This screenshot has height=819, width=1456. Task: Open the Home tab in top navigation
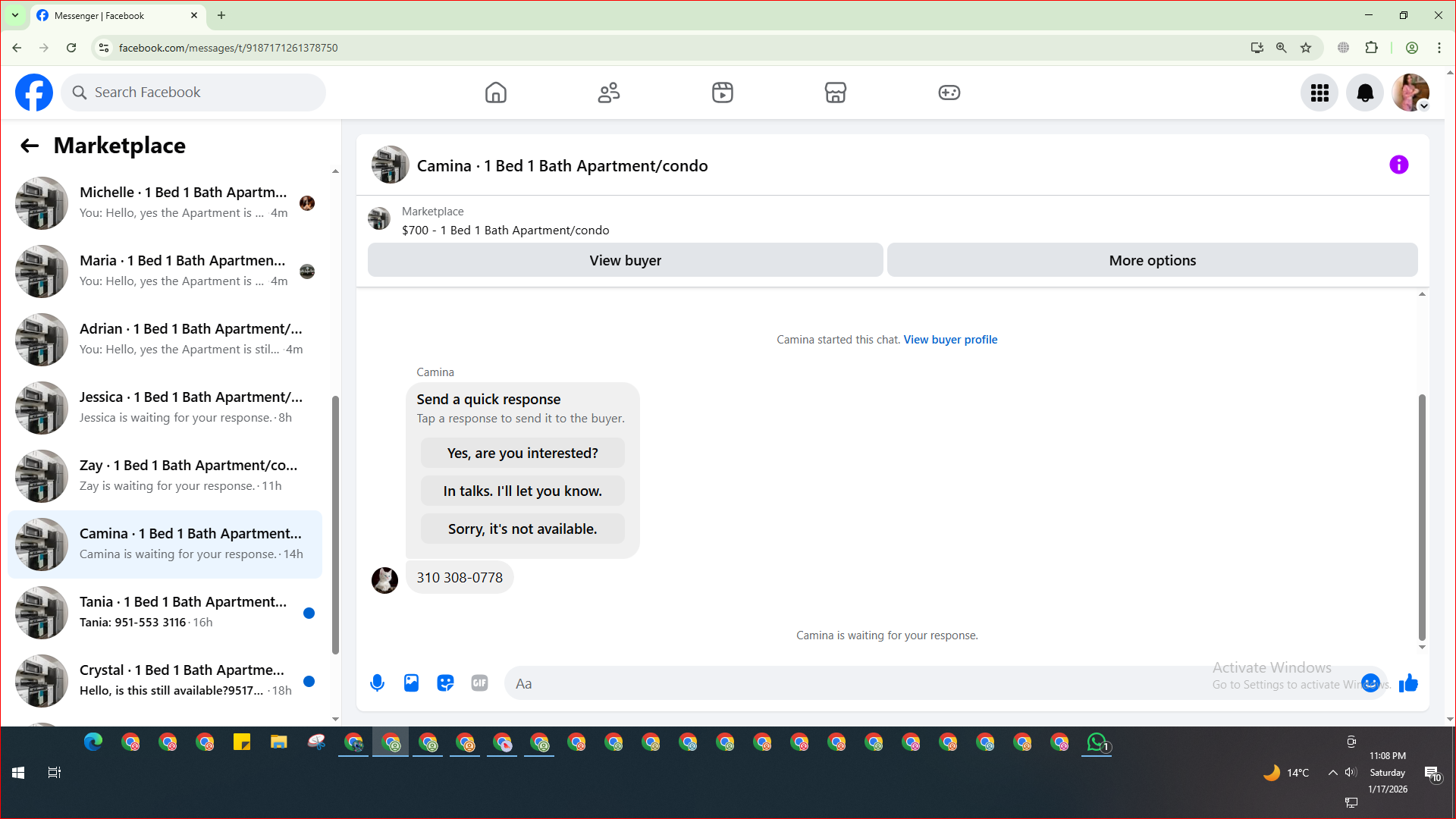pyautogui.click(x=495, y=93)
